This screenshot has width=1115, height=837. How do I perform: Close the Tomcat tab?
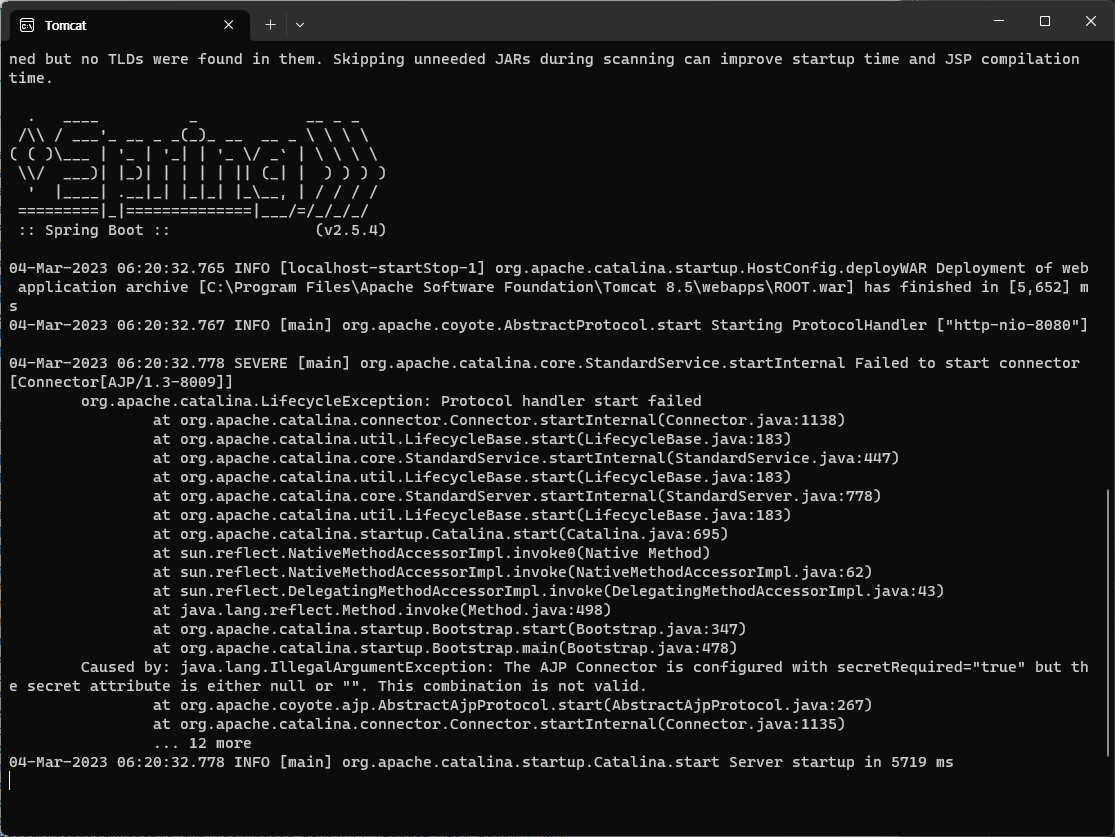(x=228, y=25)
